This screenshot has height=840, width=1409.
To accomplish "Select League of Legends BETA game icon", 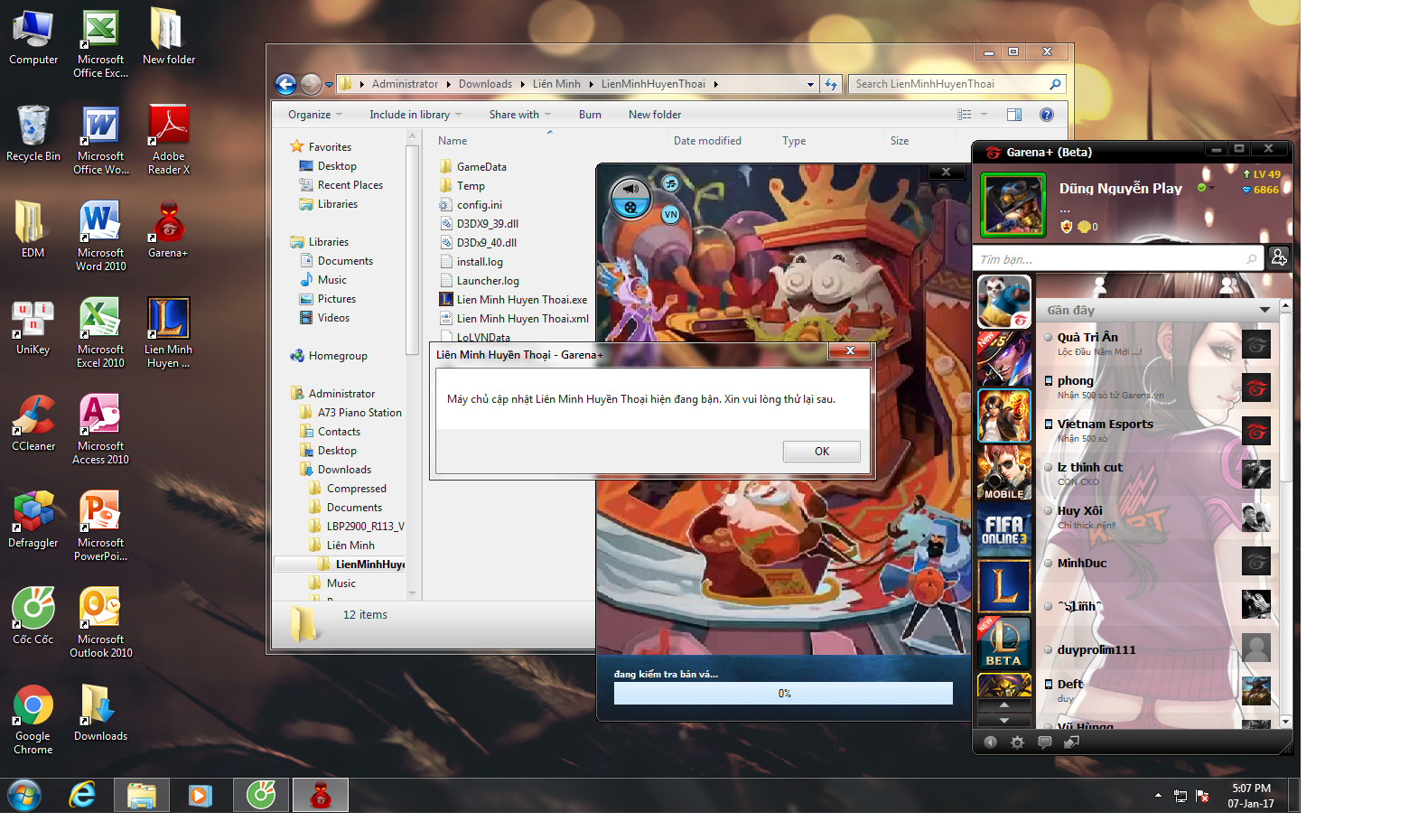I will (x=1004, y=643).
